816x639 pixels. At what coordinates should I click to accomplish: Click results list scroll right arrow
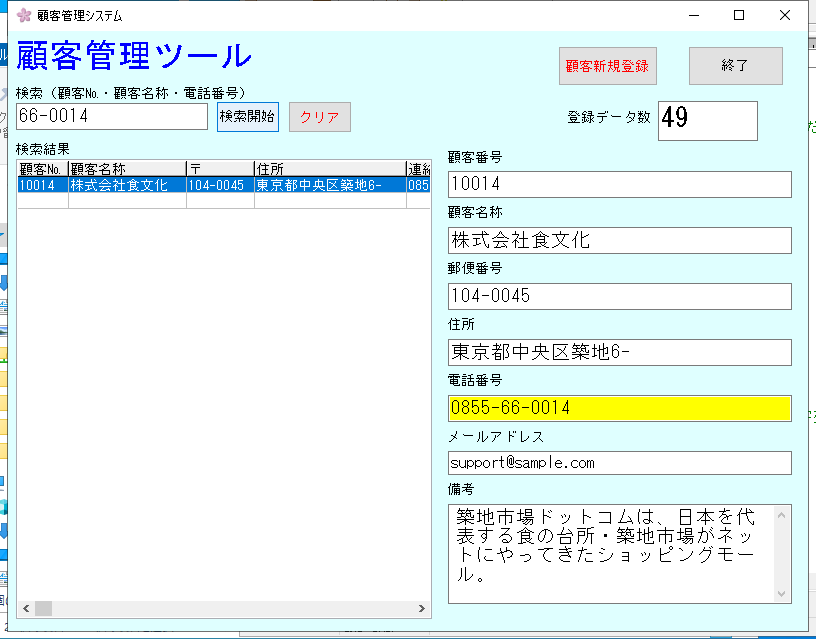point(422,608)
